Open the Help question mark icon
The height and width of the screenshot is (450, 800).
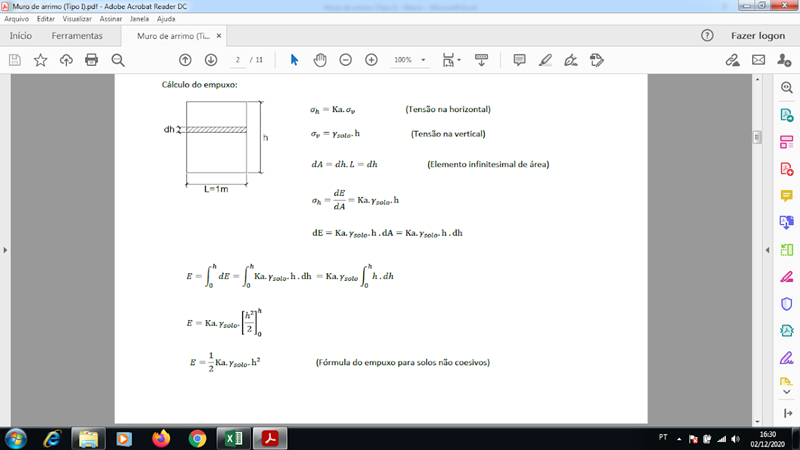[x=707, y=35]
